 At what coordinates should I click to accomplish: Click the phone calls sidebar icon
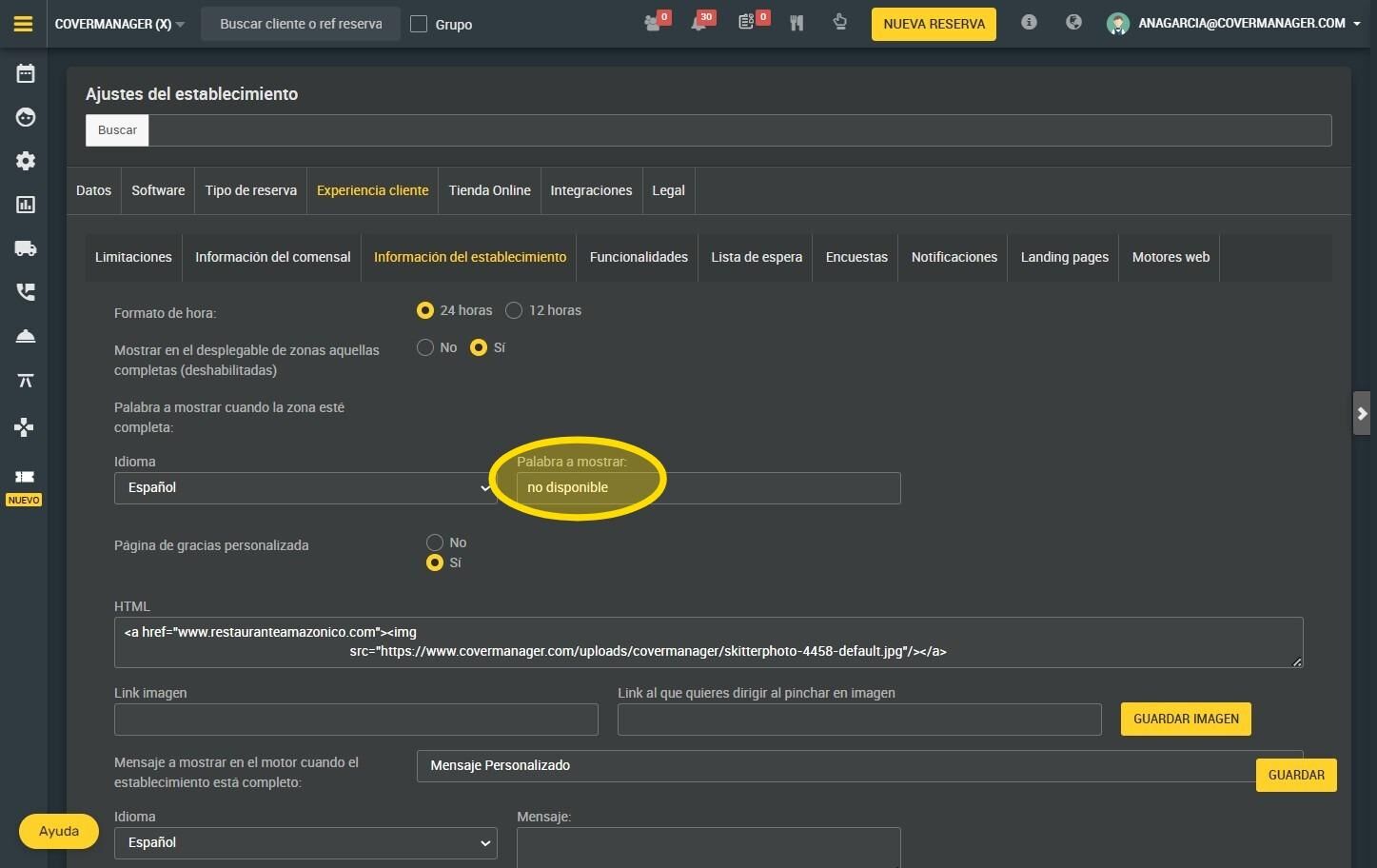coord(26,292)
